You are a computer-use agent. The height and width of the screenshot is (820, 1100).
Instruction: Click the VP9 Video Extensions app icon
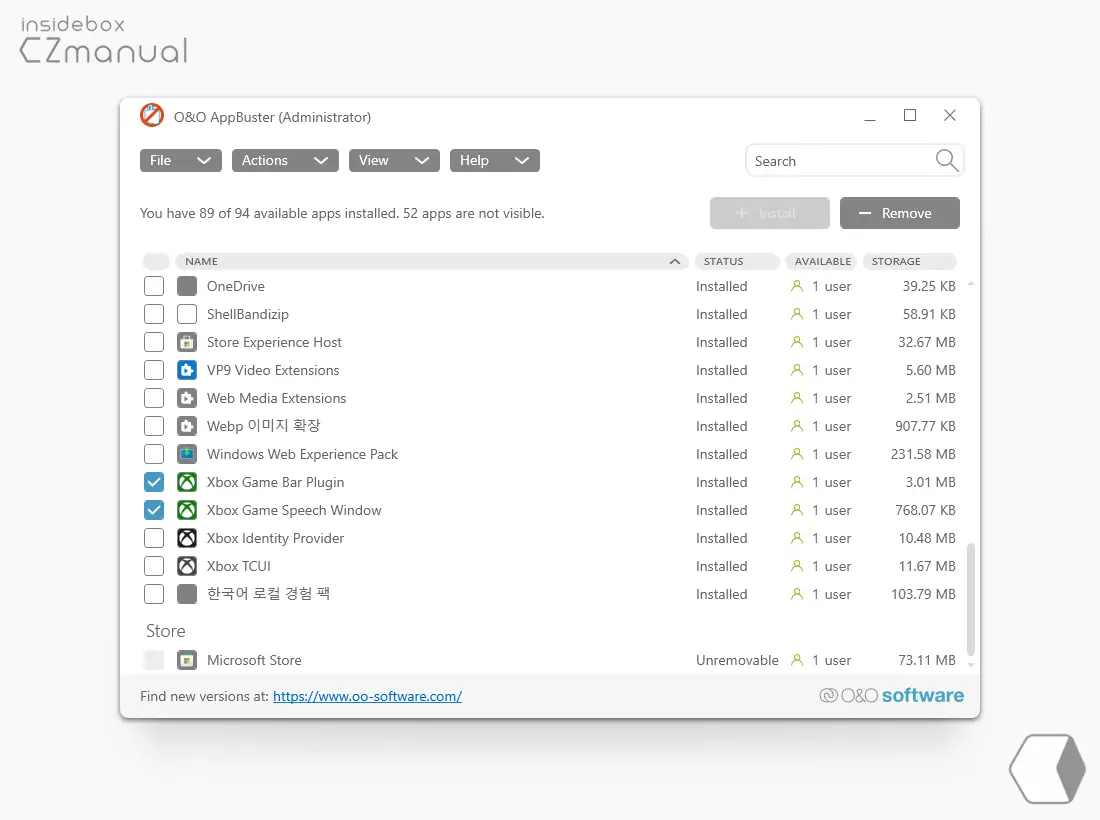click(x=186, y=370)
